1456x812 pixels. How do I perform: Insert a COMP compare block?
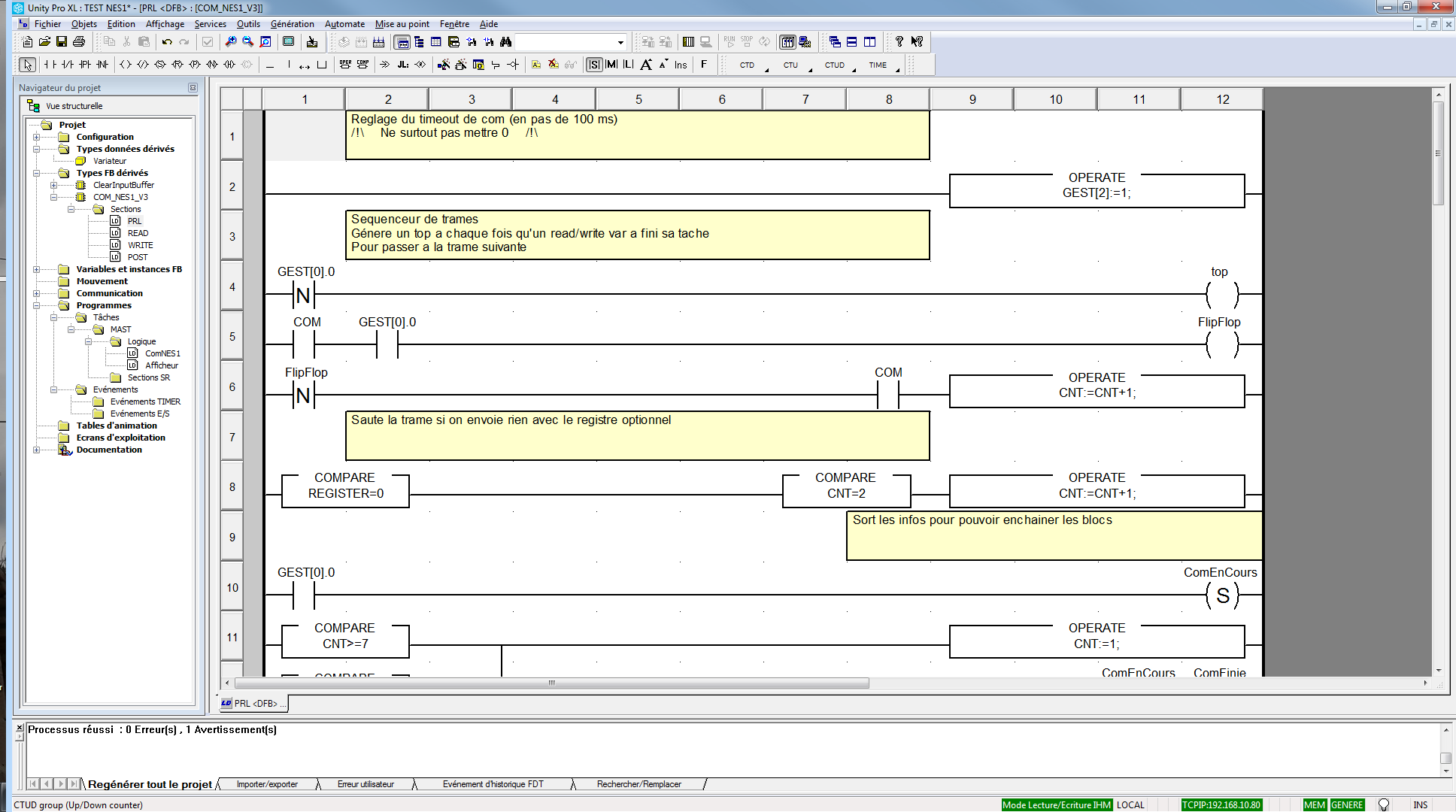click(x=362, y=65)
